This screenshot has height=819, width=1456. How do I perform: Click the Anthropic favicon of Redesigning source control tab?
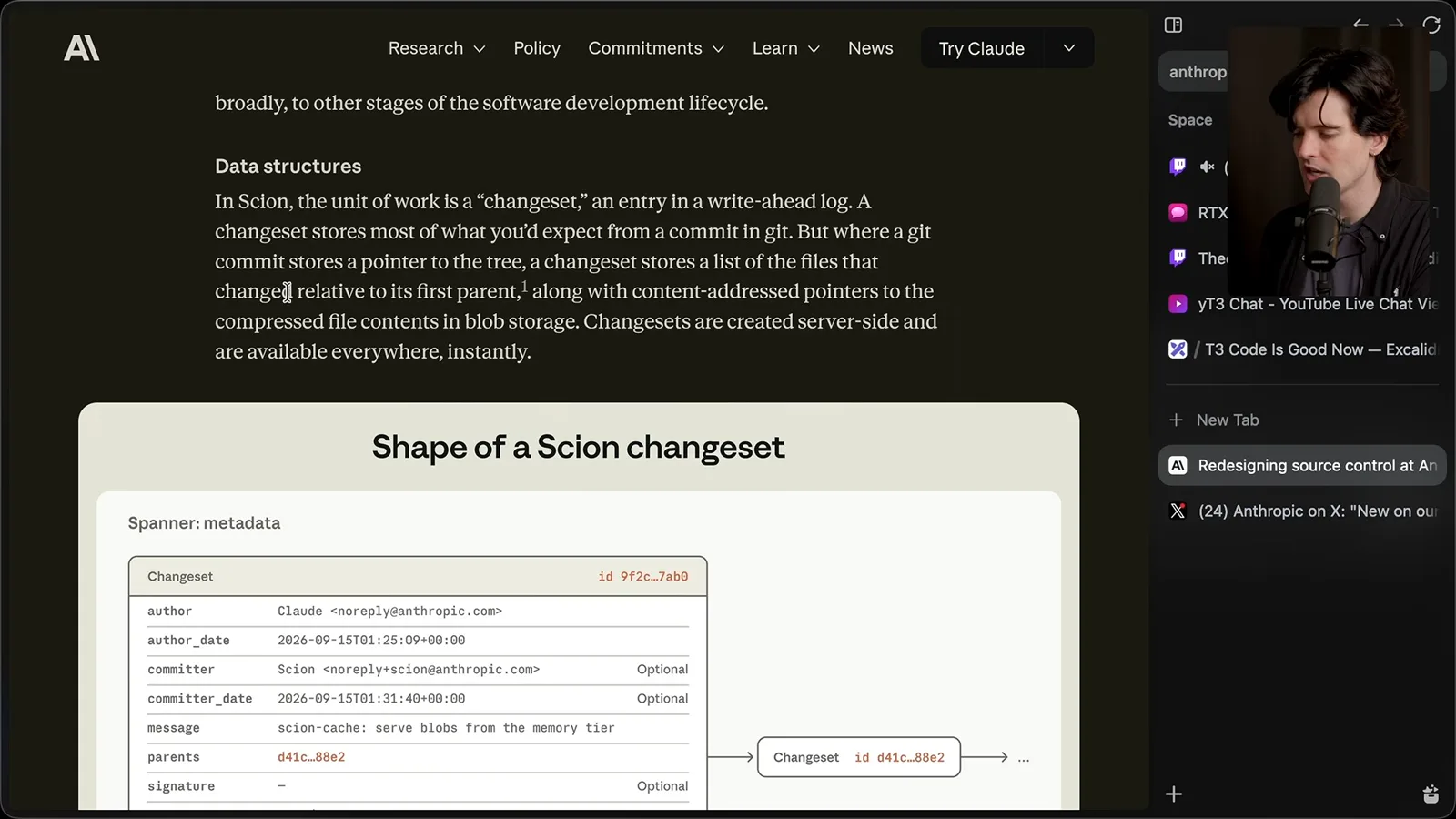pos(1178,465)
